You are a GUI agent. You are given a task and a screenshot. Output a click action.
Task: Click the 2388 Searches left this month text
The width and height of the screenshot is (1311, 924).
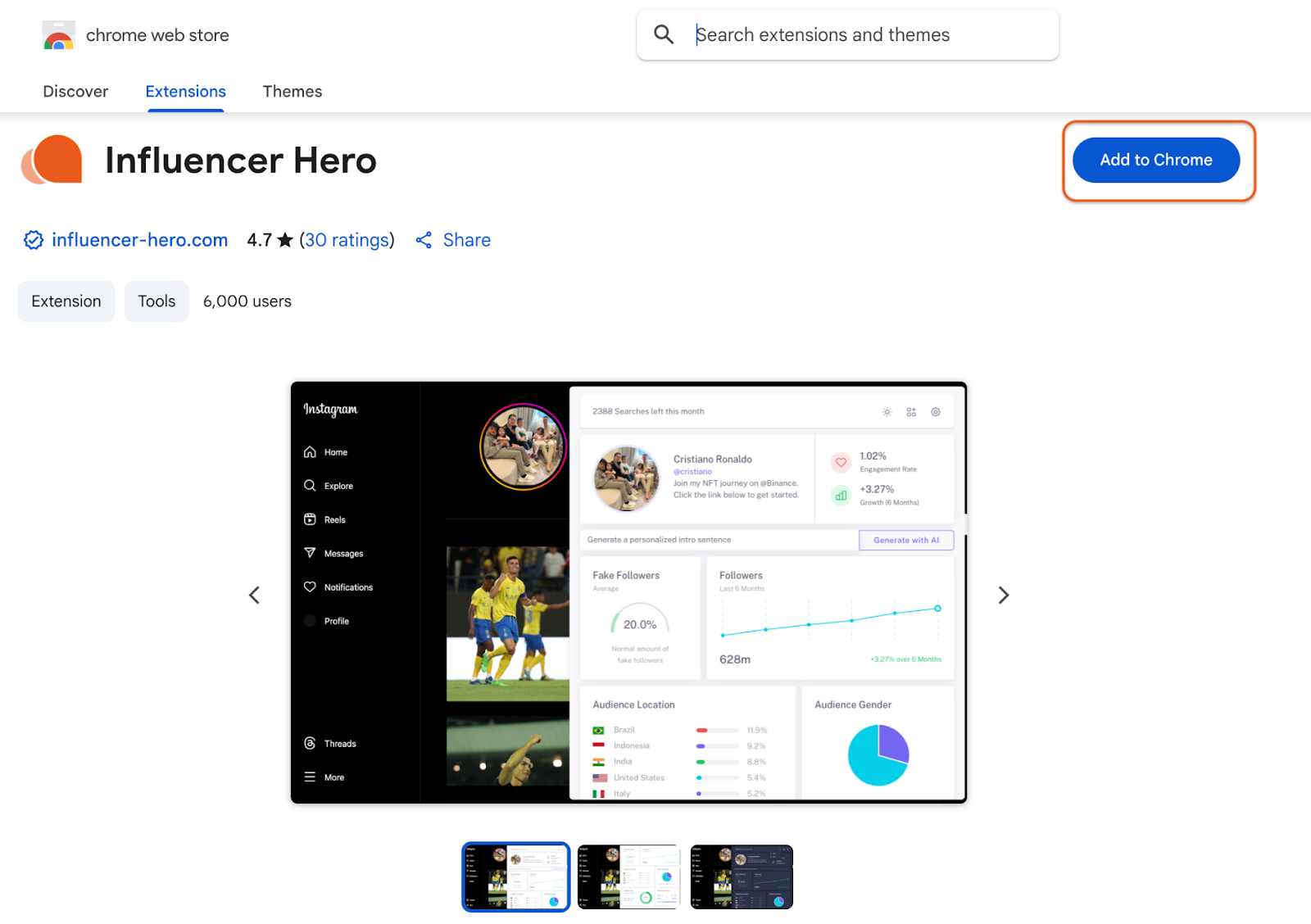(x=648, y=412)
